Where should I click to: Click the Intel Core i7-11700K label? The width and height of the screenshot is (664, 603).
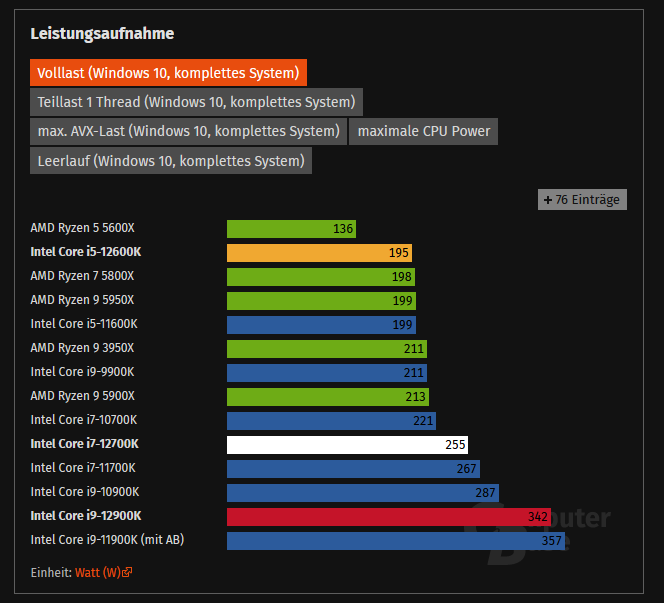83,468
